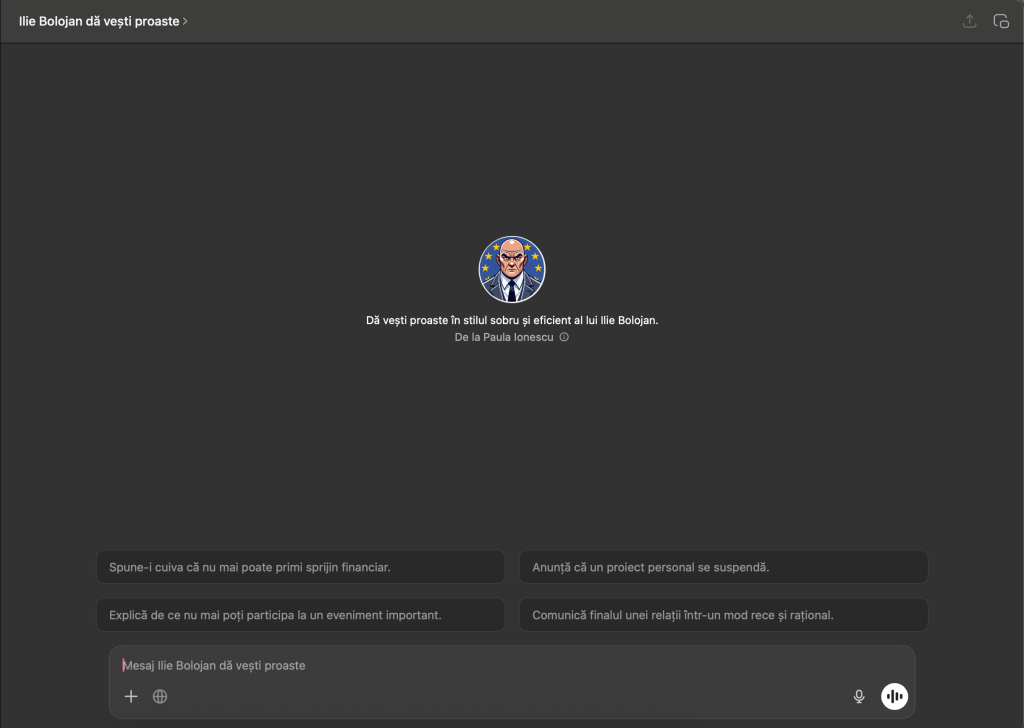Choose the 'proiect personal se suspendă' prompt
The width and height of the screenshot is (1024, 728).
click(x=722, y=567)
